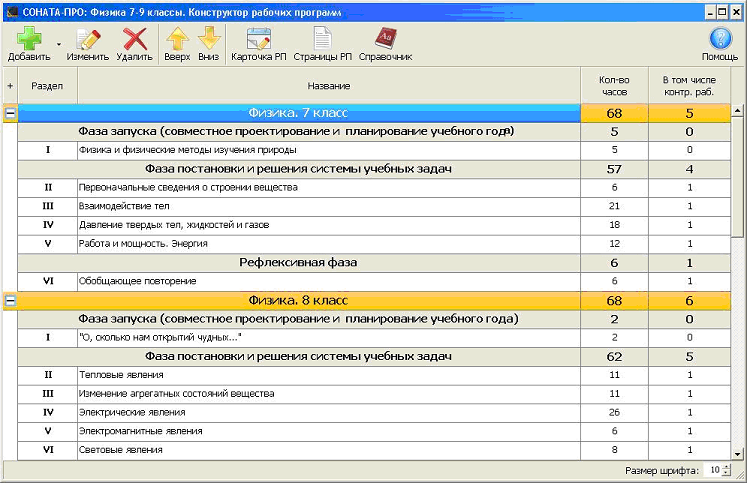Click the Размер шрифта value field
This screenshot has width=747, height=483.
point(714,470)
